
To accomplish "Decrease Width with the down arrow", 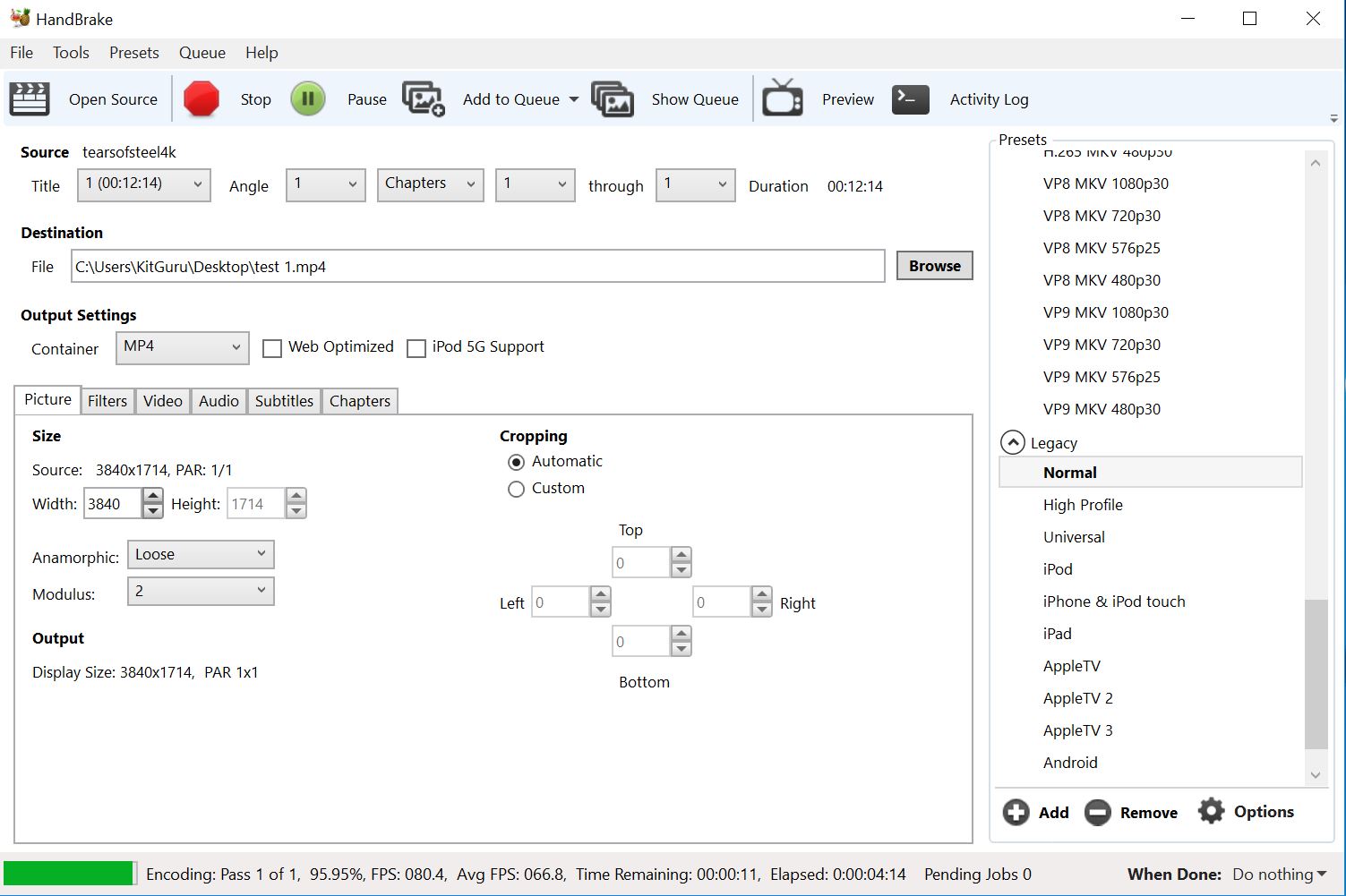I will [153, 511].
